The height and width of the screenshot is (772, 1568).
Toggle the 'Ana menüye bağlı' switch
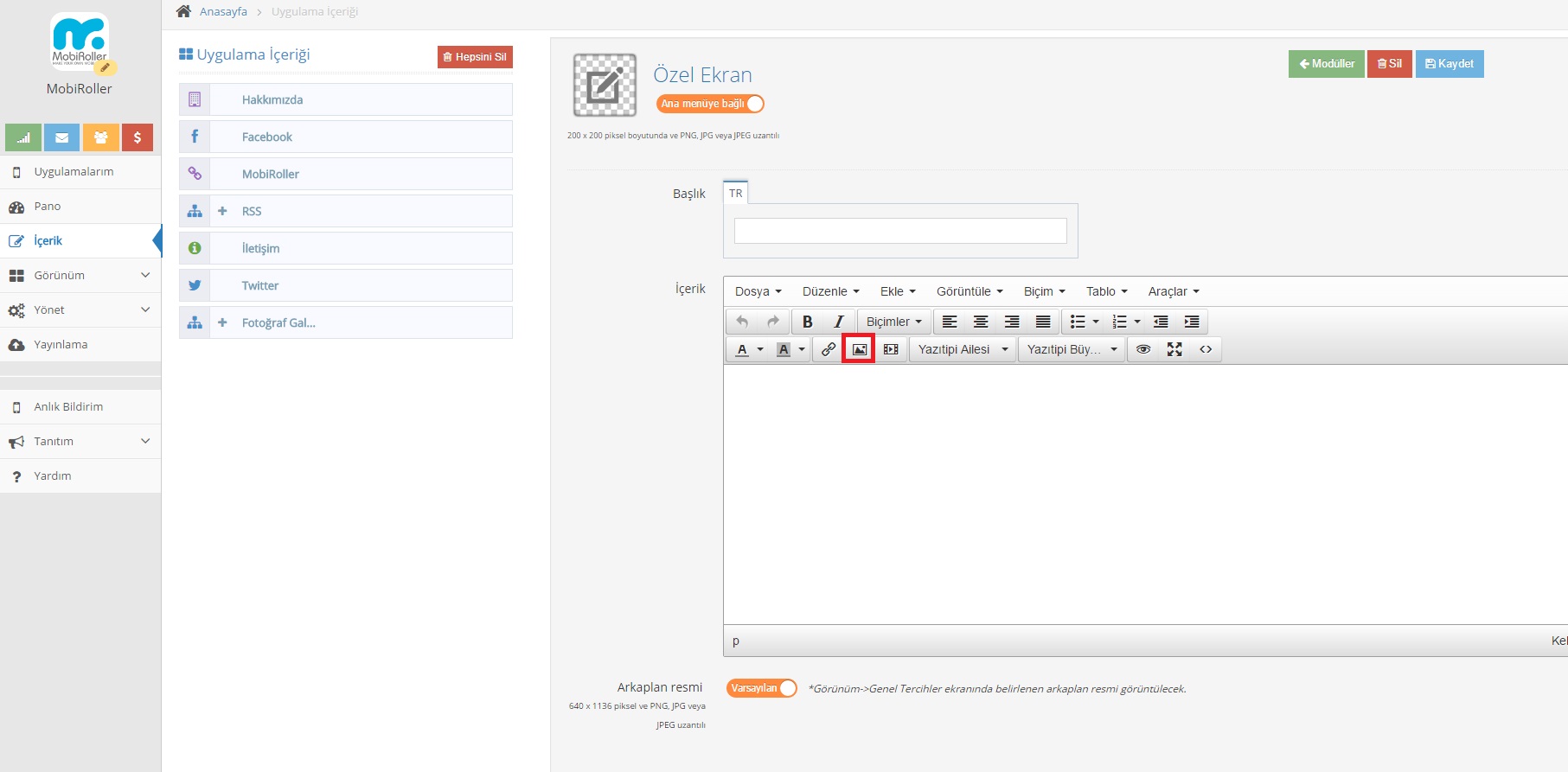(710, 104)
